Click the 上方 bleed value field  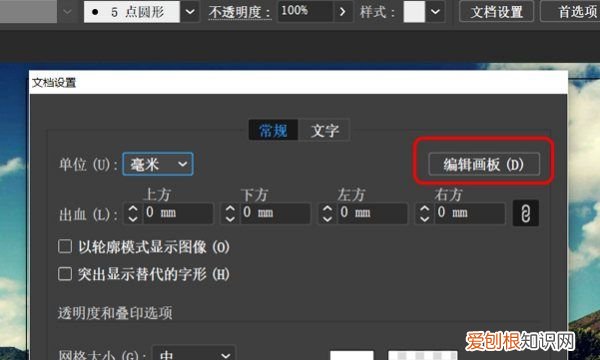pyautogui.click(x=178, y=213)
